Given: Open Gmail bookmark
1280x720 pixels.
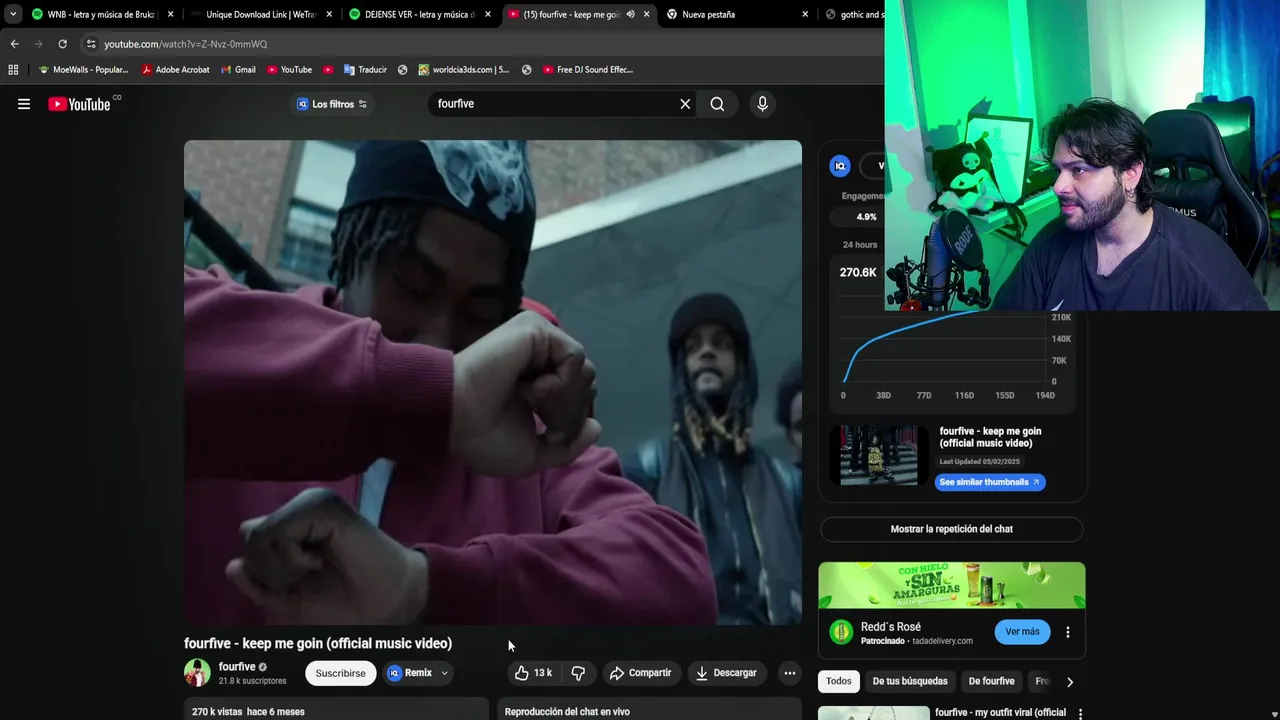Looking at the screenshot, I should tap(238, 70).
